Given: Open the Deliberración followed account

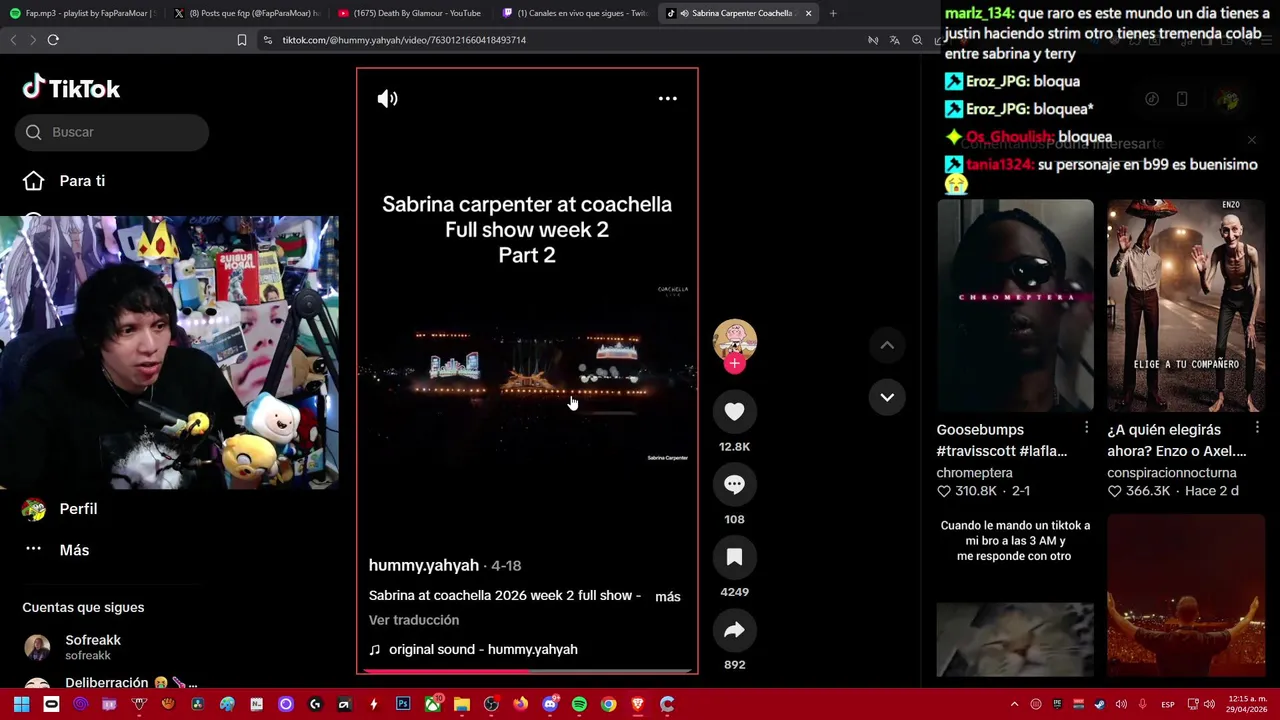Looking at the screenshot, I should (x=110, y=683).
